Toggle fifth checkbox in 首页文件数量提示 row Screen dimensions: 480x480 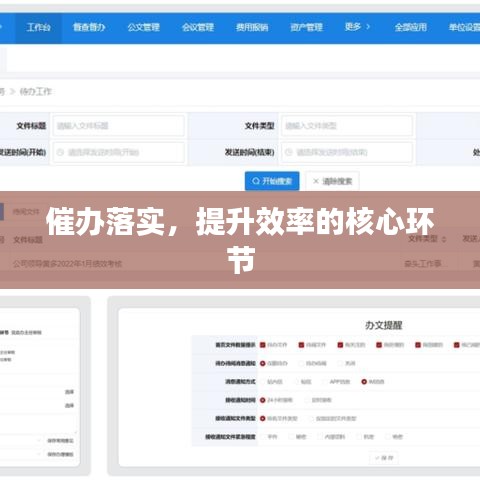click(418, 345)
